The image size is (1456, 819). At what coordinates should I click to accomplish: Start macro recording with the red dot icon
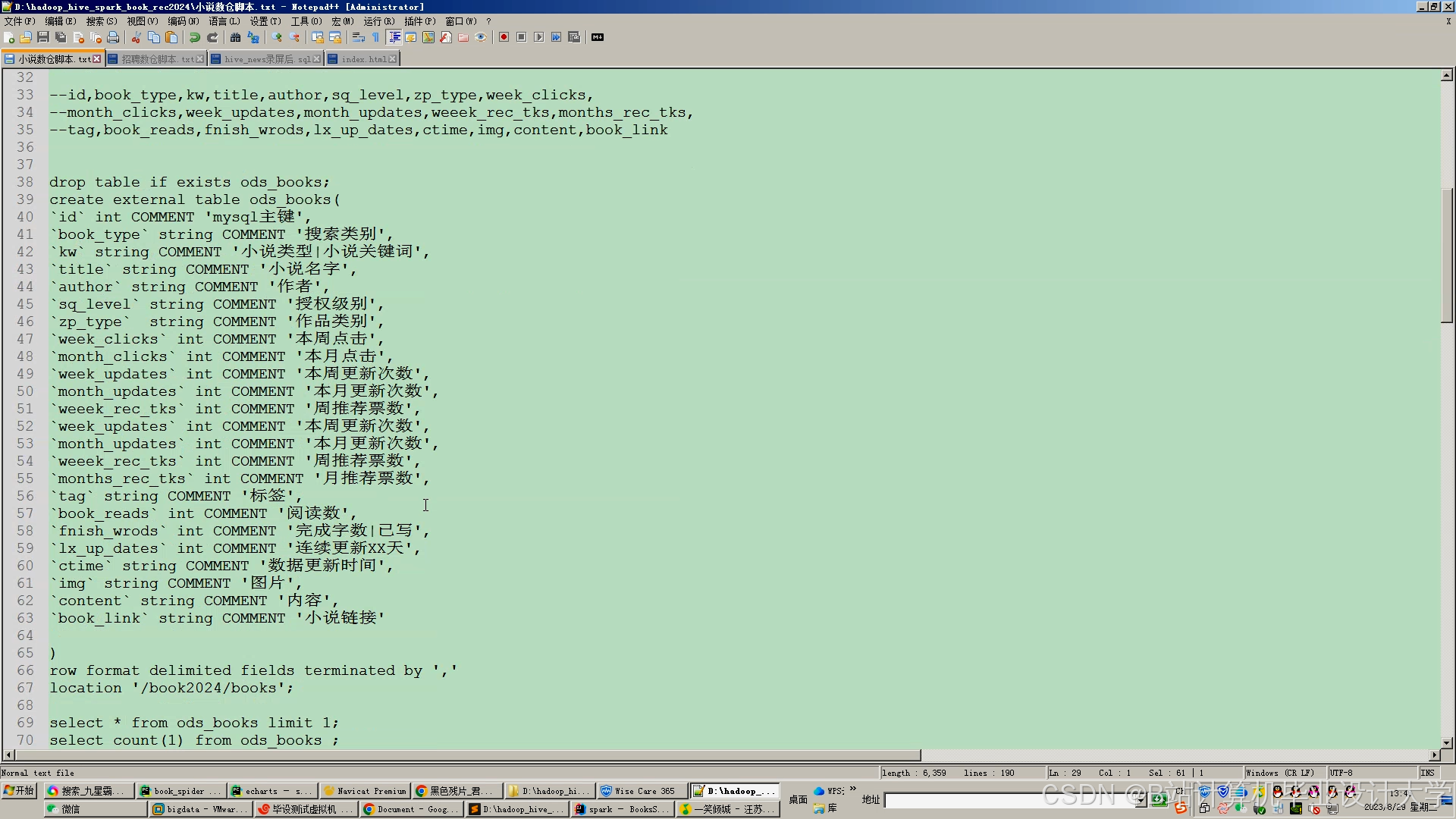tap(504, 37)
